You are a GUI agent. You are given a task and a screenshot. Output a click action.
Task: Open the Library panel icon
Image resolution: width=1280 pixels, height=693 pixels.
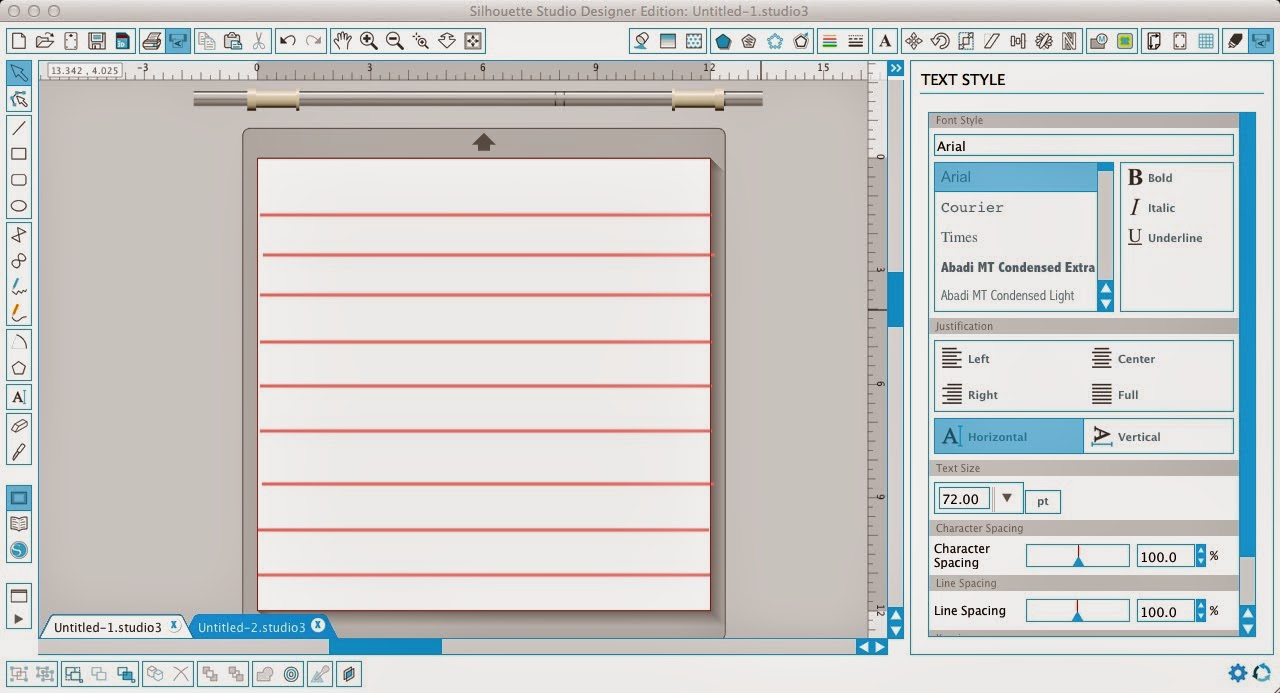[x=20, y=522]
